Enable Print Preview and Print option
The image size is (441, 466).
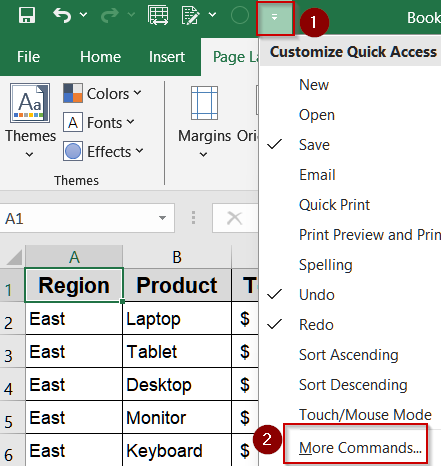coord(351,235)
